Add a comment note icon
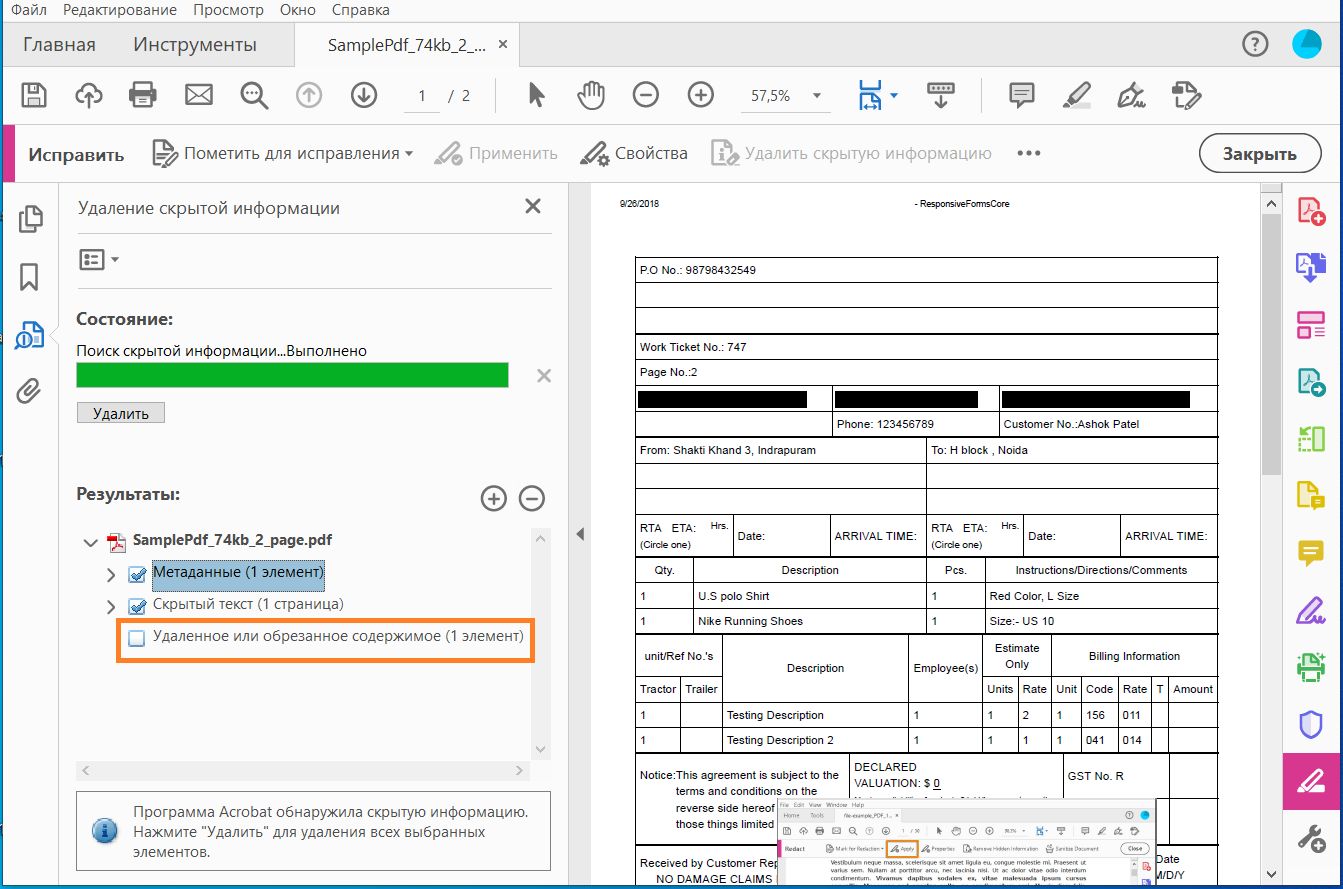This screenshot has width=1343, height=889. tap(1021, 95)
